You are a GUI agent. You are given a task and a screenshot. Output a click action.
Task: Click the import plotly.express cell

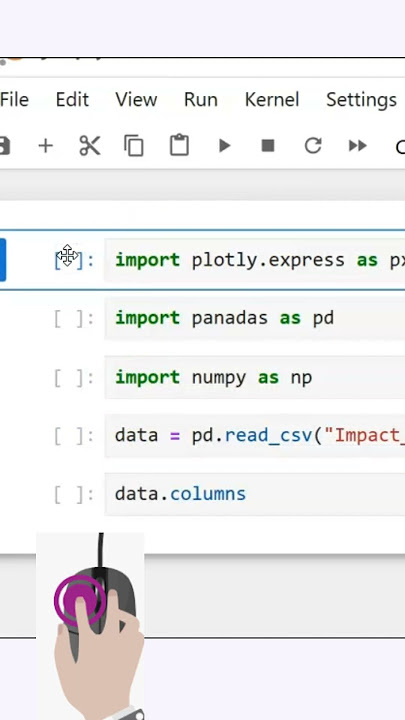point(254,260)
